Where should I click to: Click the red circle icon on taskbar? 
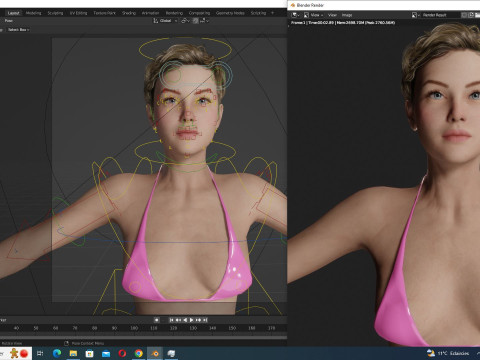coord(24,353)
